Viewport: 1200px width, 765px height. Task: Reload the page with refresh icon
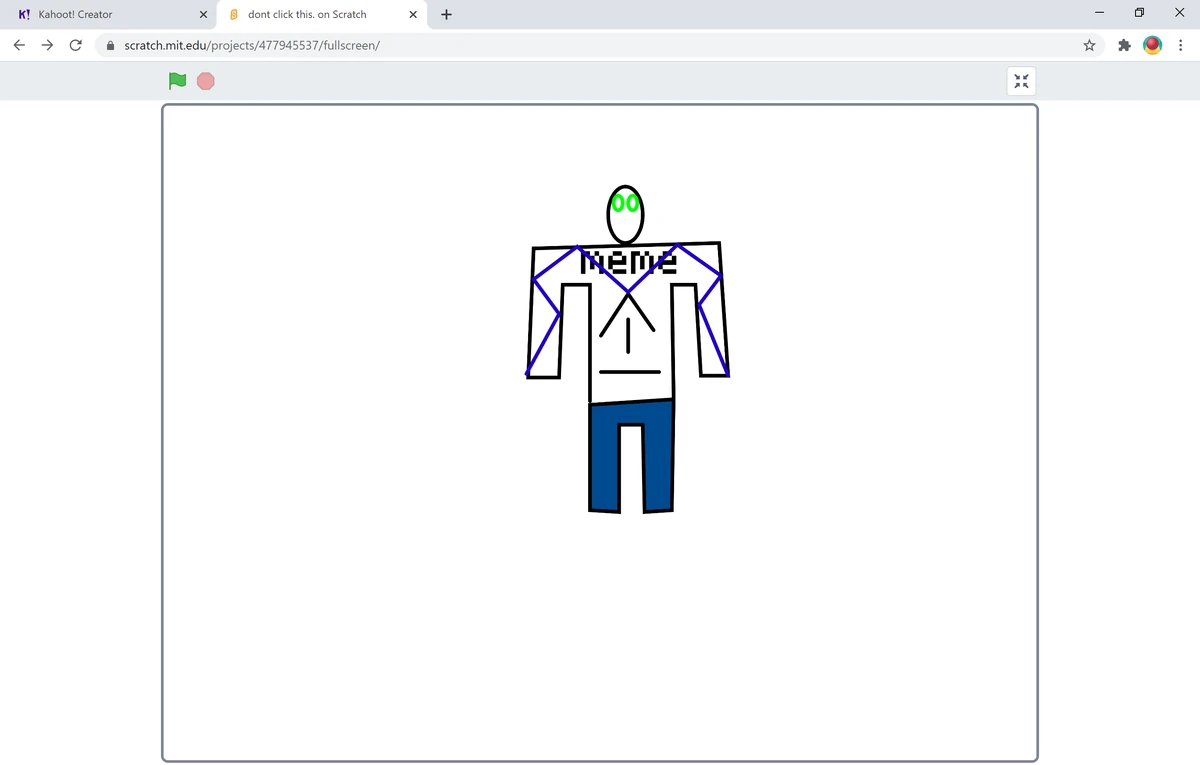click(x=75, y=45)
